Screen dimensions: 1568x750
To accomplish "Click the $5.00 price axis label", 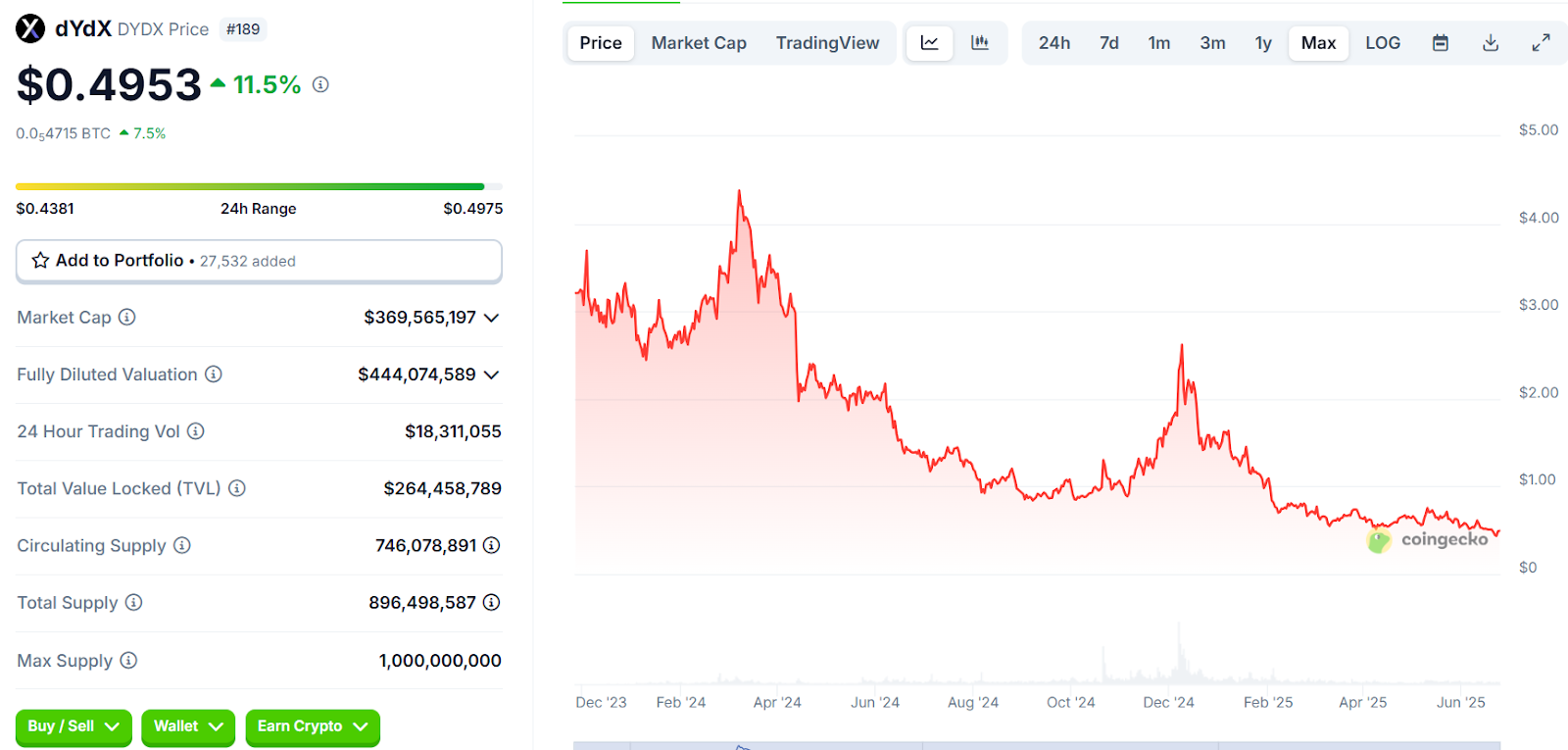I will point(1539,129).
